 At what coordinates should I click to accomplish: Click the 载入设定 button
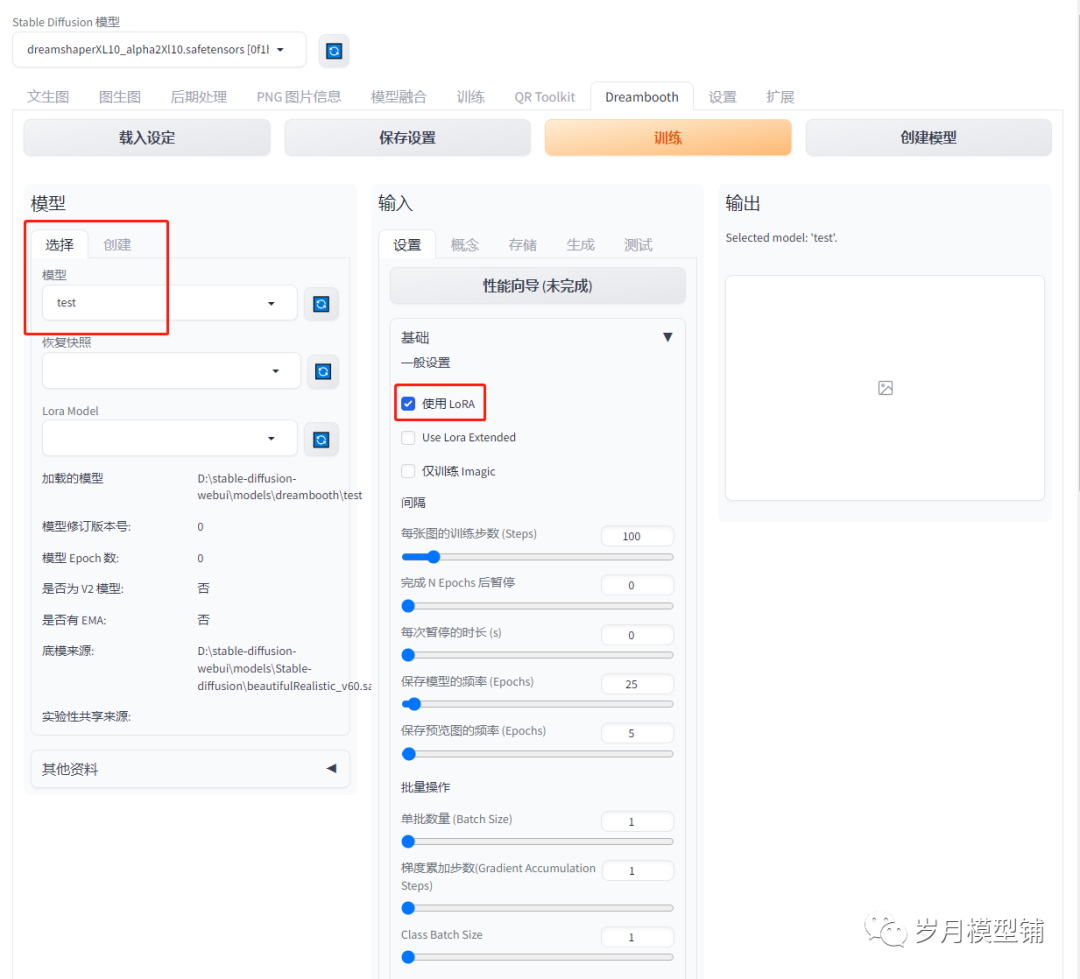point(147,138)
